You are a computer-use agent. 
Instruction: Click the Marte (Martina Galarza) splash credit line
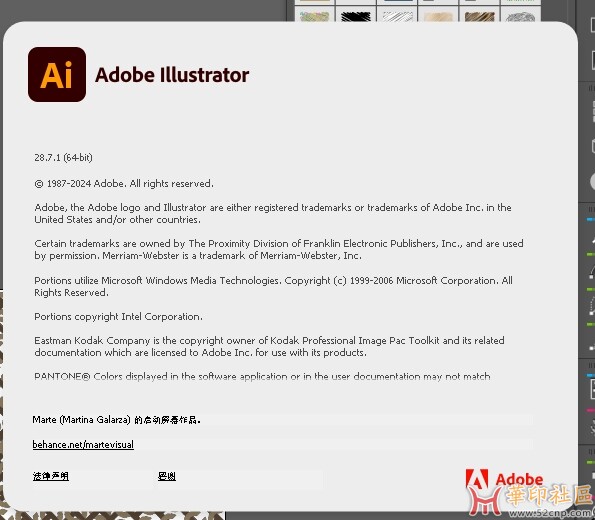116,419
